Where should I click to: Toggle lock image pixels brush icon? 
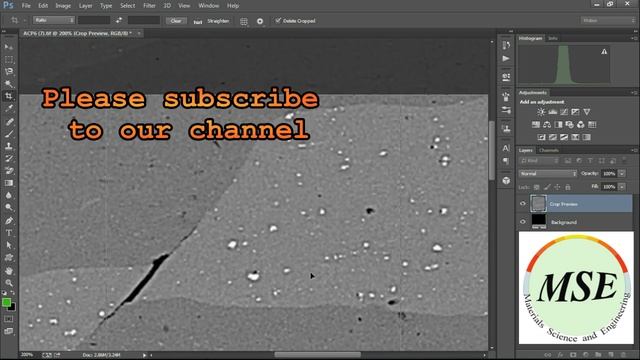pyautogui.click(x=547, y=187)
